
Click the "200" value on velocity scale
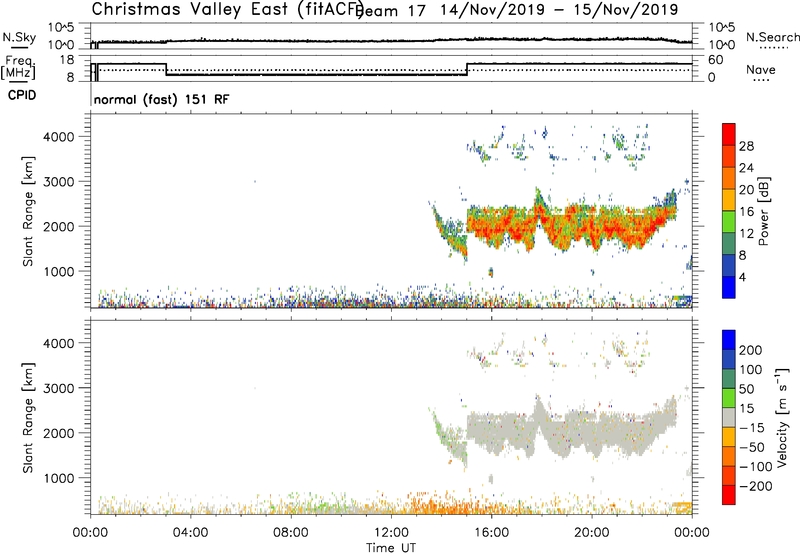[x=751, y=350]
